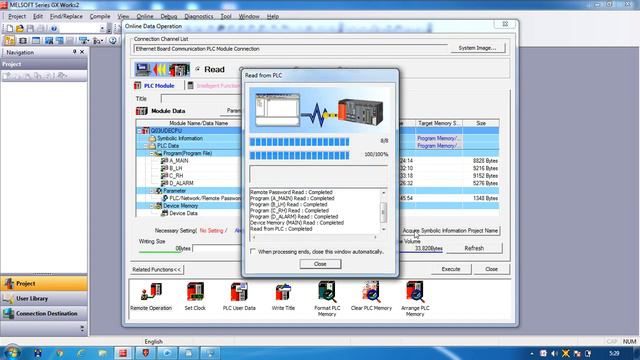Image resolution: width=640 pixels, height=360 pixels.
Task: Open the Compile menu
Action: pyautogui.click(x=100, y=16)
